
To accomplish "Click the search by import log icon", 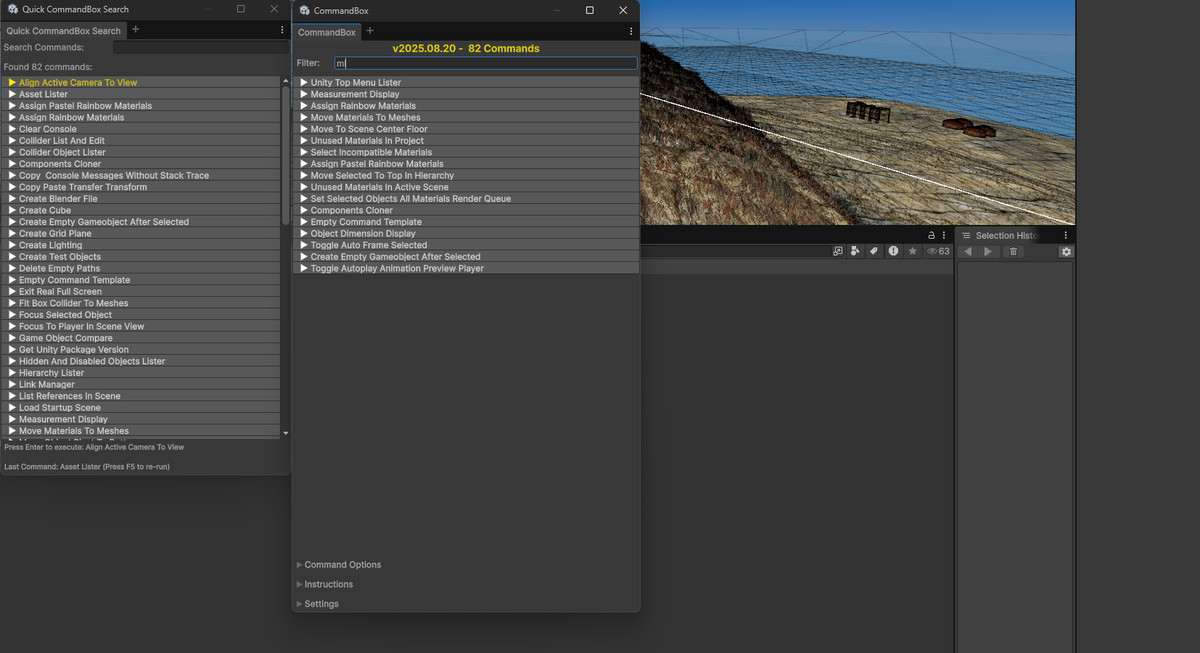I will coord(893,251).
